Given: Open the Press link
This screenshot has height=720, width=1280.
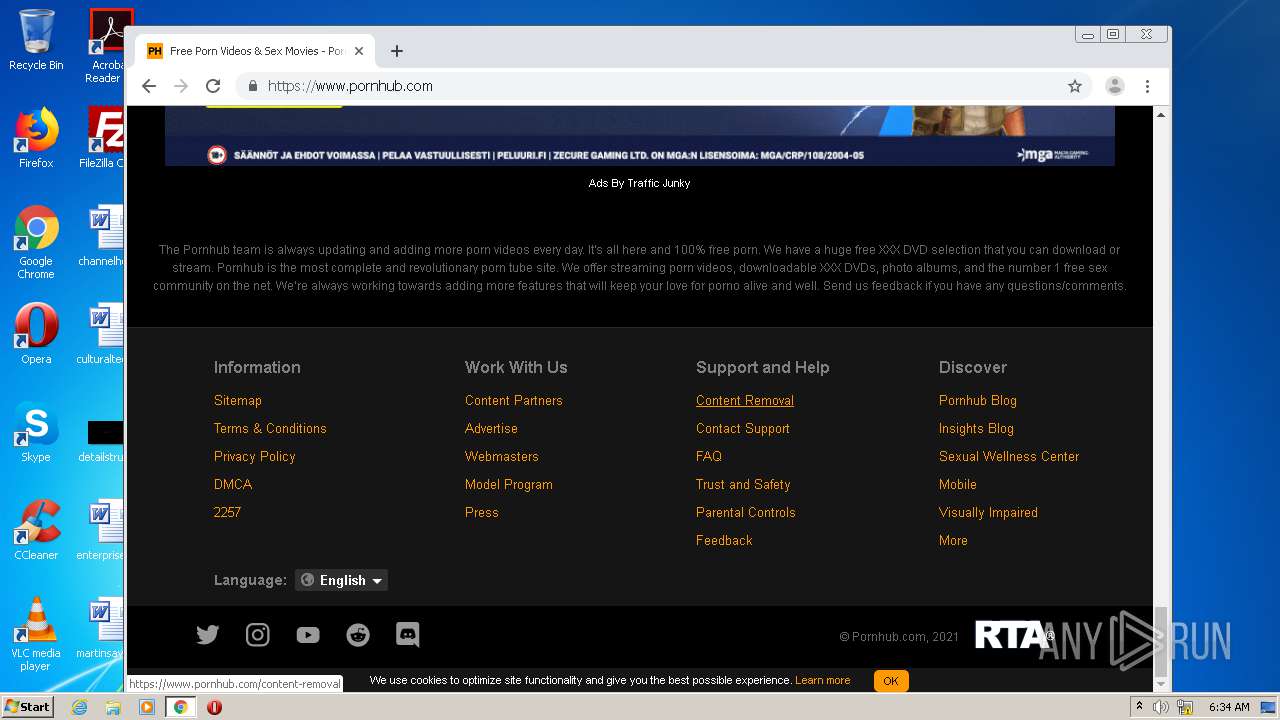Looking at the screenshot, I should point(482,512).
